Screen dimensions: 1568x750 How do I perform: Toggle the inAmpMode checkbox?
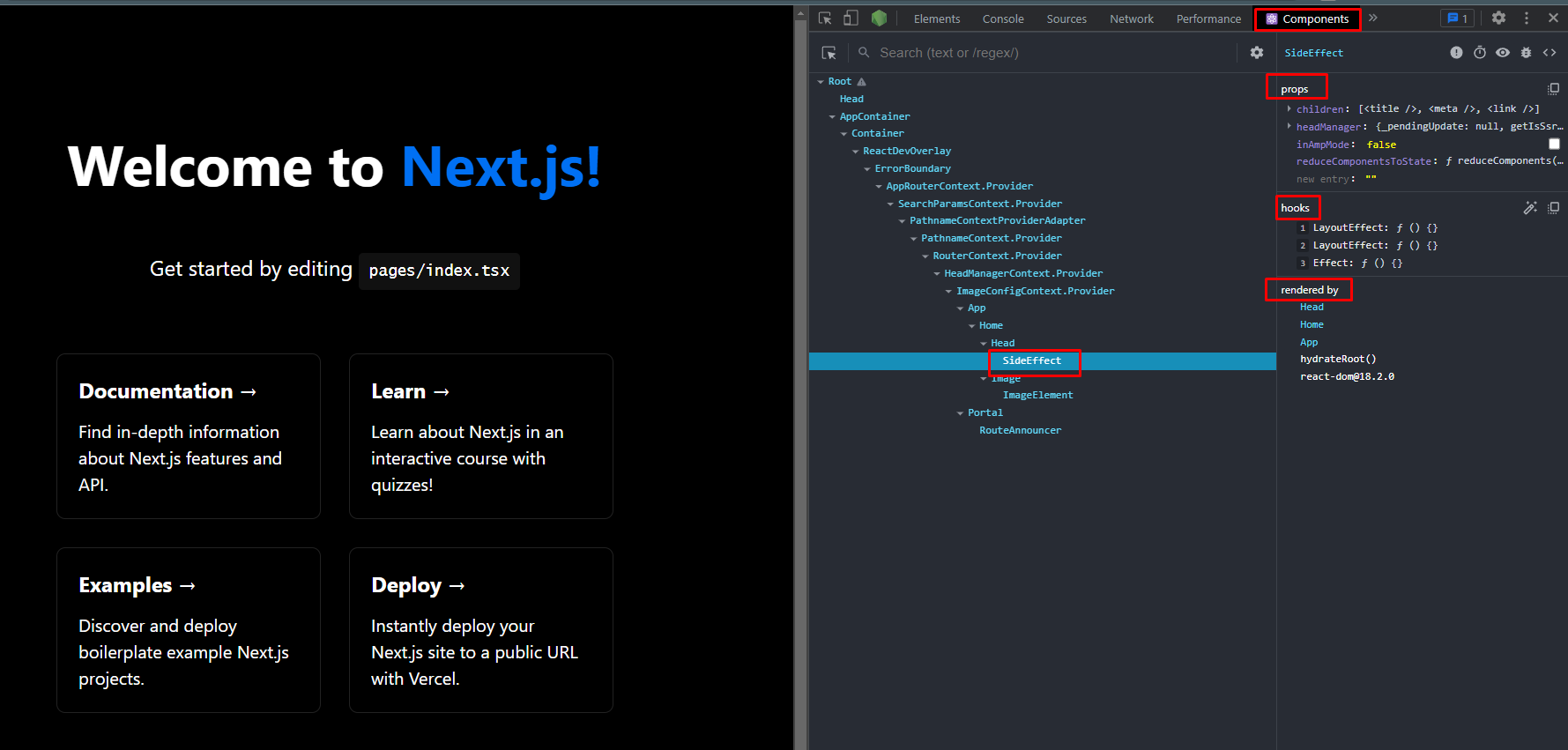click(1554, 144)
